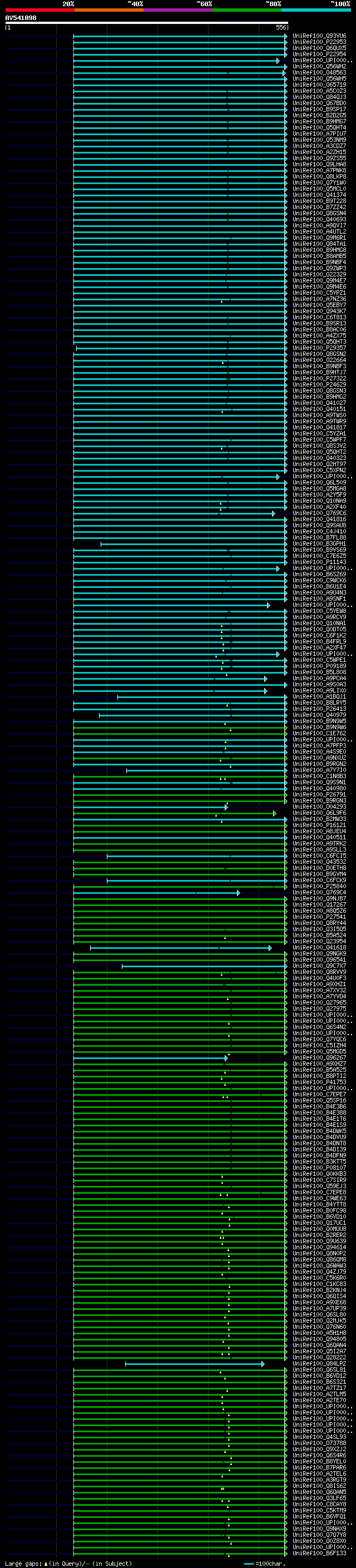Open the UniRef100_Q93VU6 hit label

click(x=319, y=36)
